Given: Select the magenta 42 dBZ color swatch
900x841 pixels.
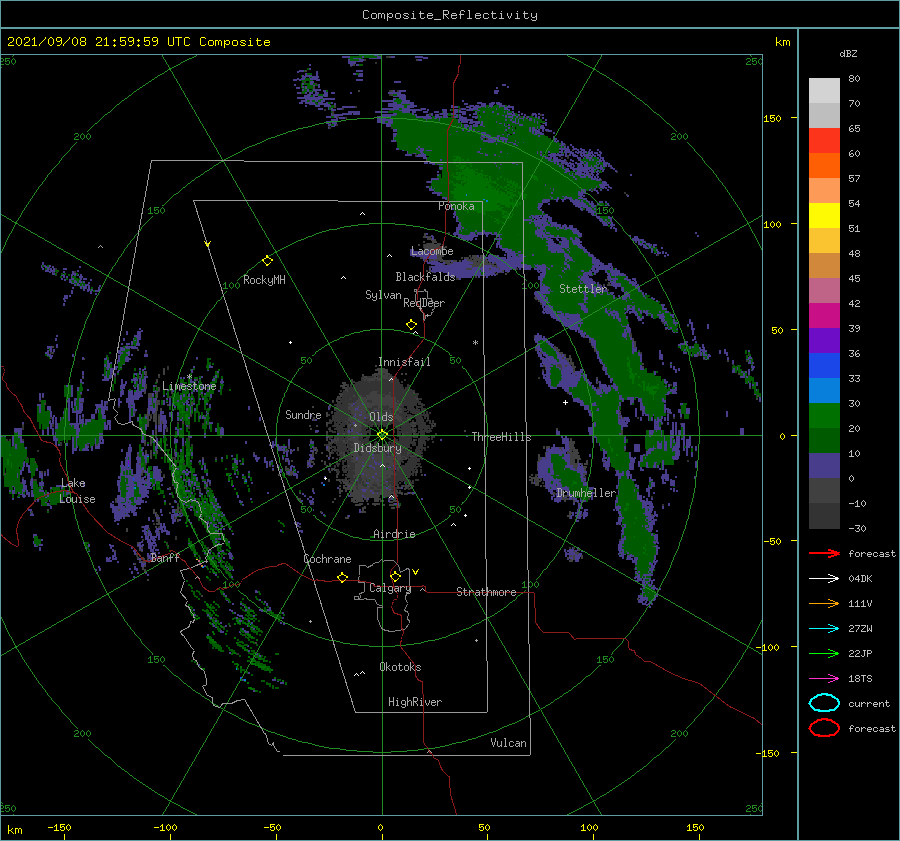Looking at the screenshot, I should [824, 316].
